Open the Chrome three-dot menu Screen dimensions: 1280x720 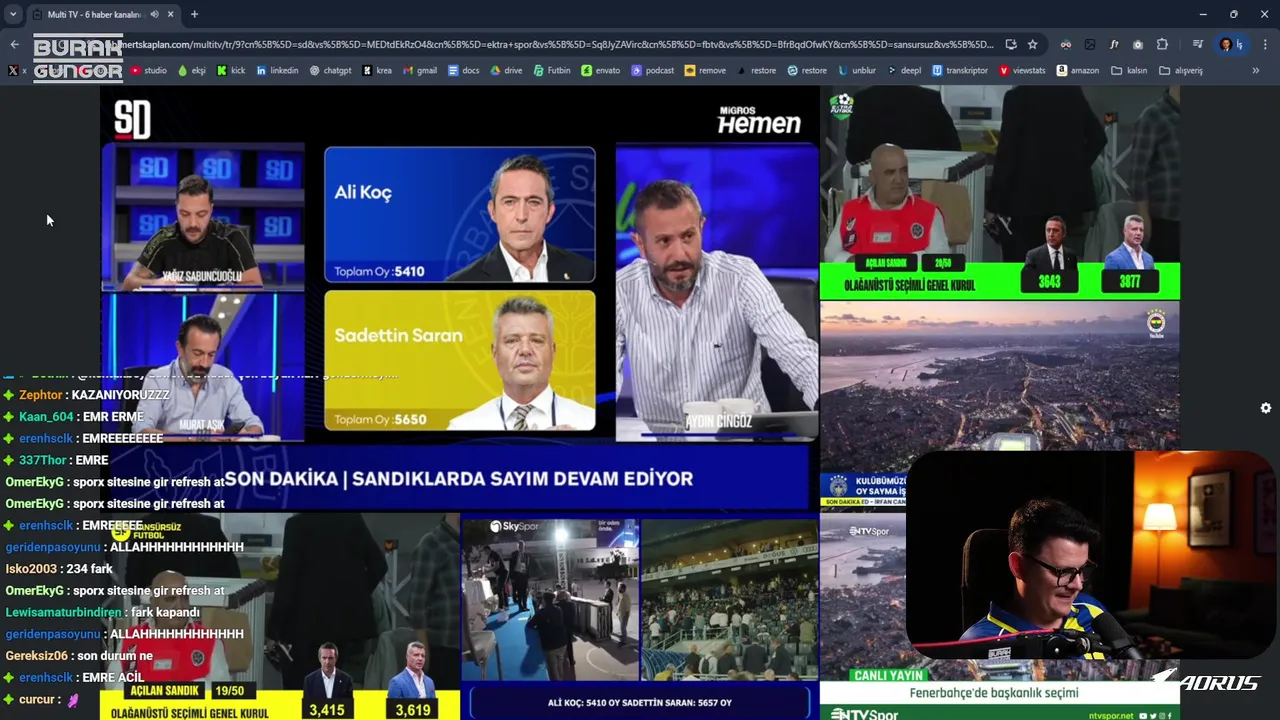pyautogui.click(x=1265, y=44)
